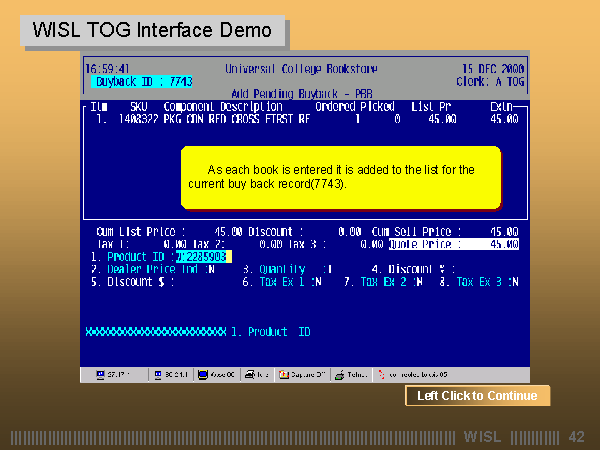
Task: Open the Capture taskbar item icon
Action: [285, 375]
